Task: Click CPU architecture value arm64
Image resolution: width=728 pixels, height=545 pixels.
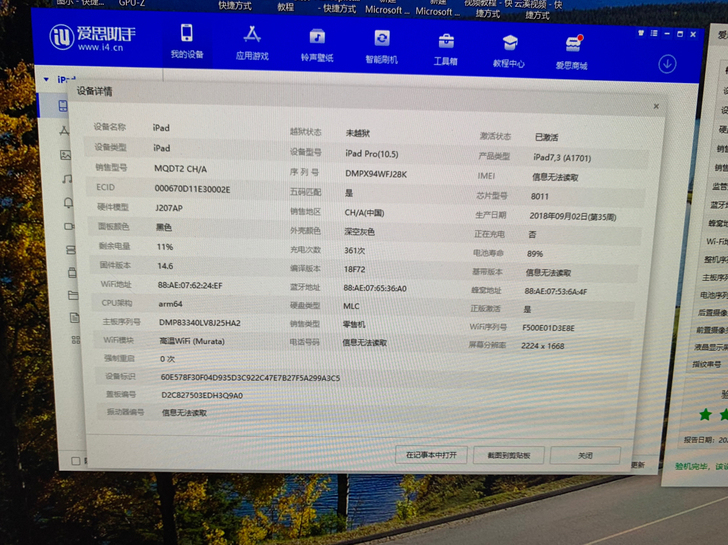Action: tap(170, 304)
